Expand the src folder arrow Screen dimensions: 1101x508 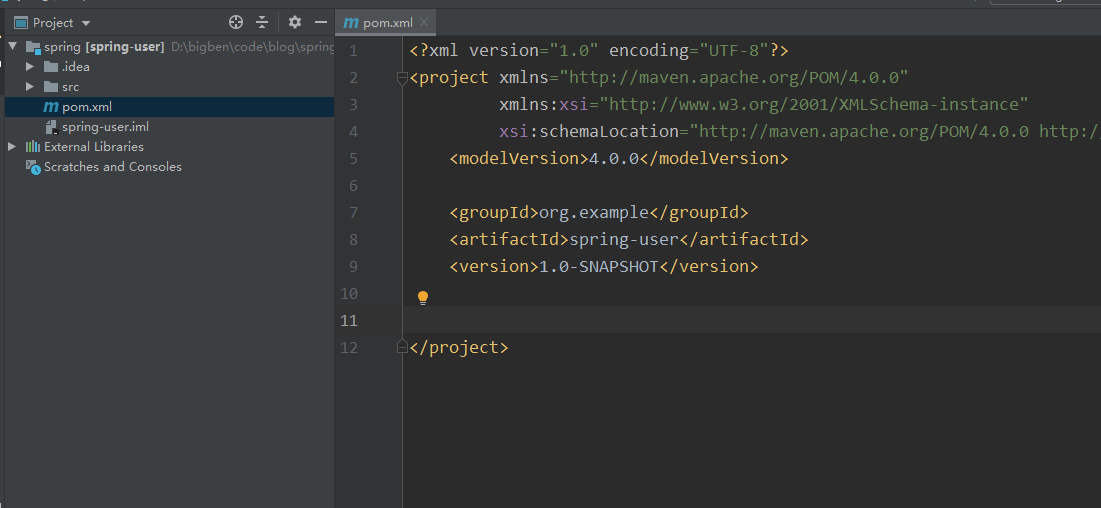29,87
